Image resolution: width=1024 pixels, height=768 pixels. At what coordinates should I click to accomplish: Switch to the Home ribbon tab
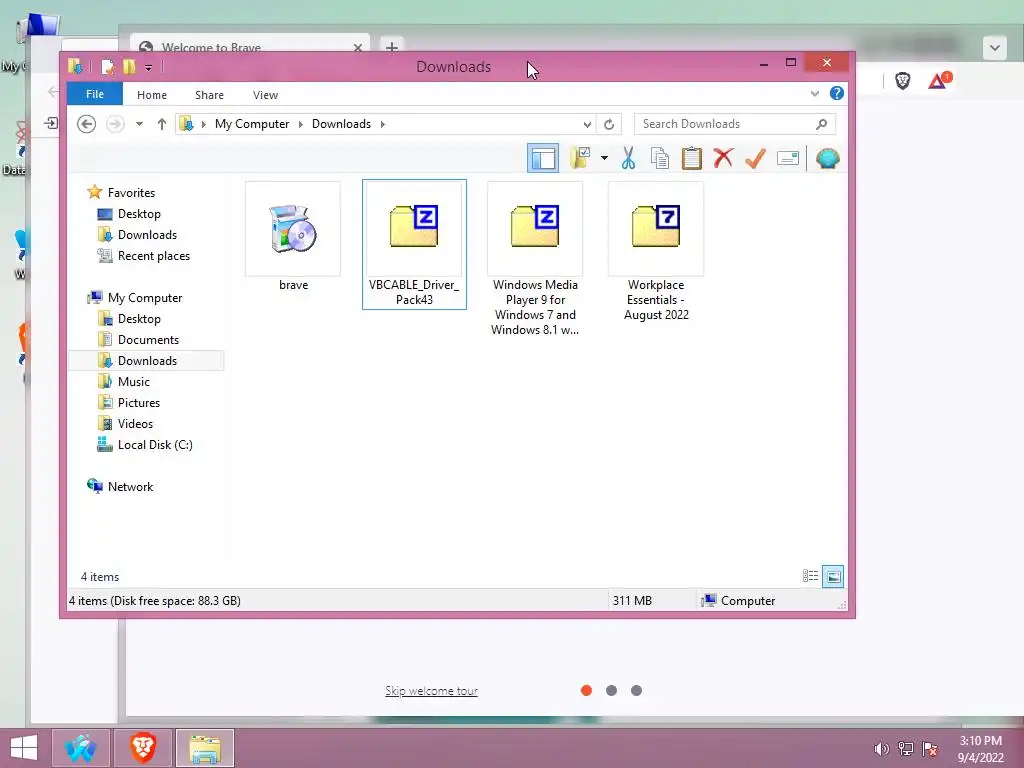(x=152, y=95)
